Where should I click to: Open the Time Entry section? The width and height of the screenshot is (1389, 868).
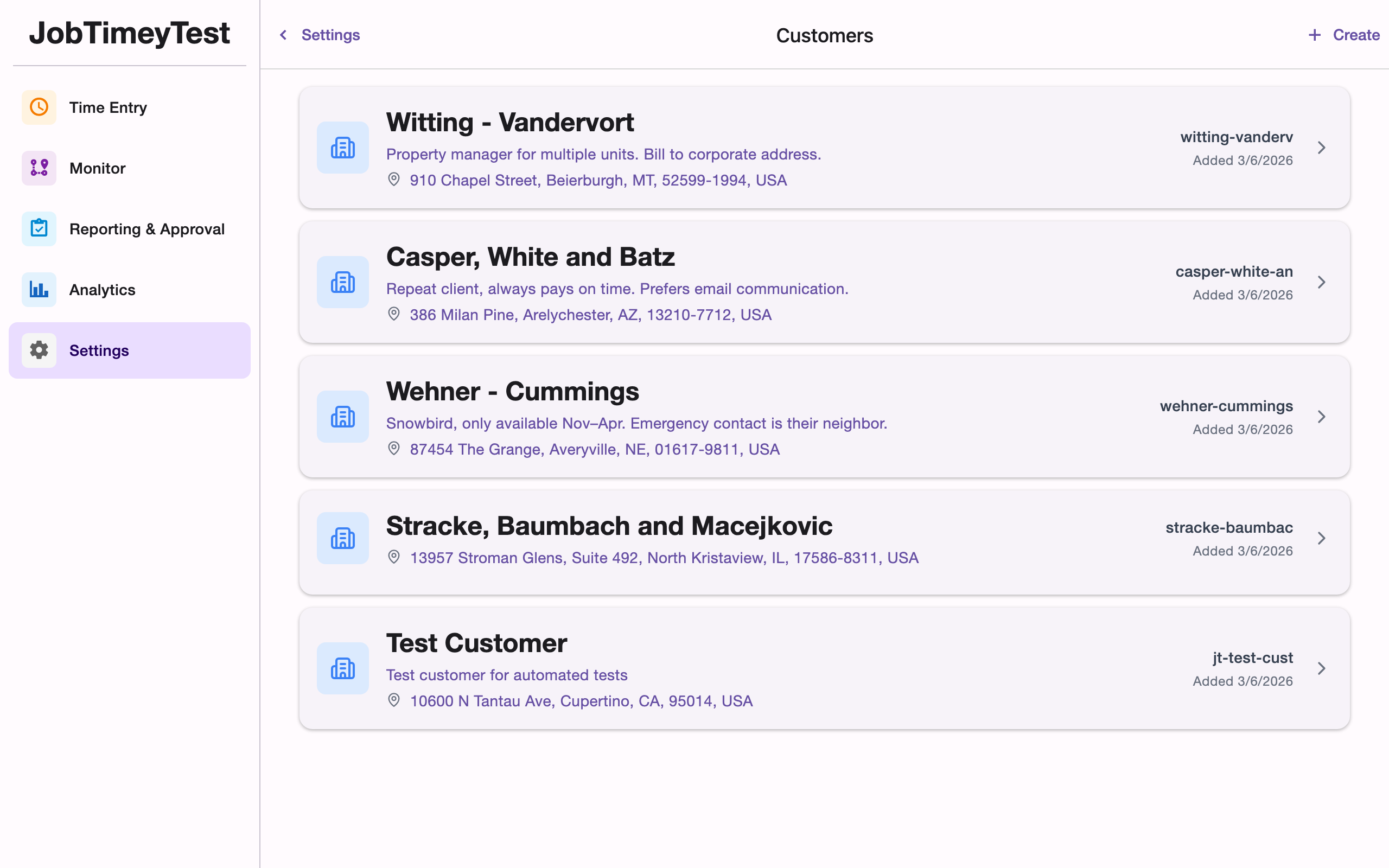(108, 107)
